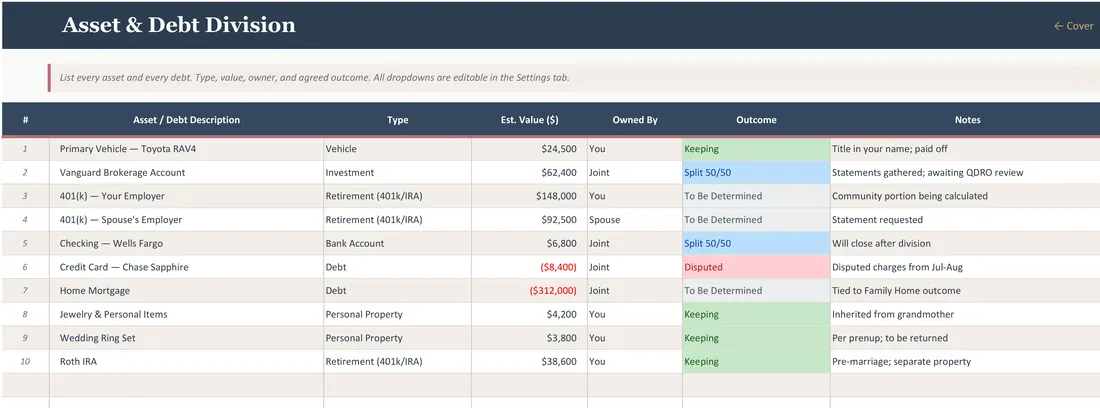The height and width of the screenshot is (408, 1100).
Task: Open Outcome dropdown for Vanguard Brokerage Account
Action: point(756,172)
